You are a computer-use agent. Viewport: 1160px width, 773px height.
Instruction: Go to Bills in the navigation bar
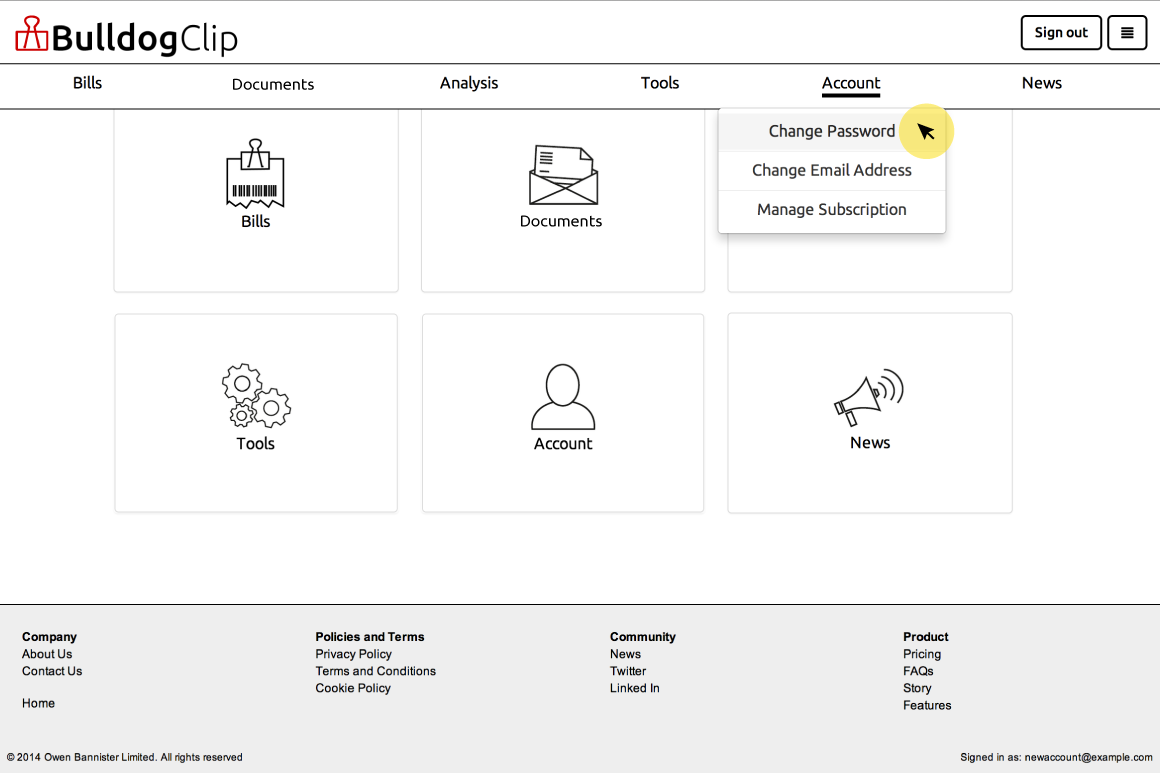pos(87,84)
